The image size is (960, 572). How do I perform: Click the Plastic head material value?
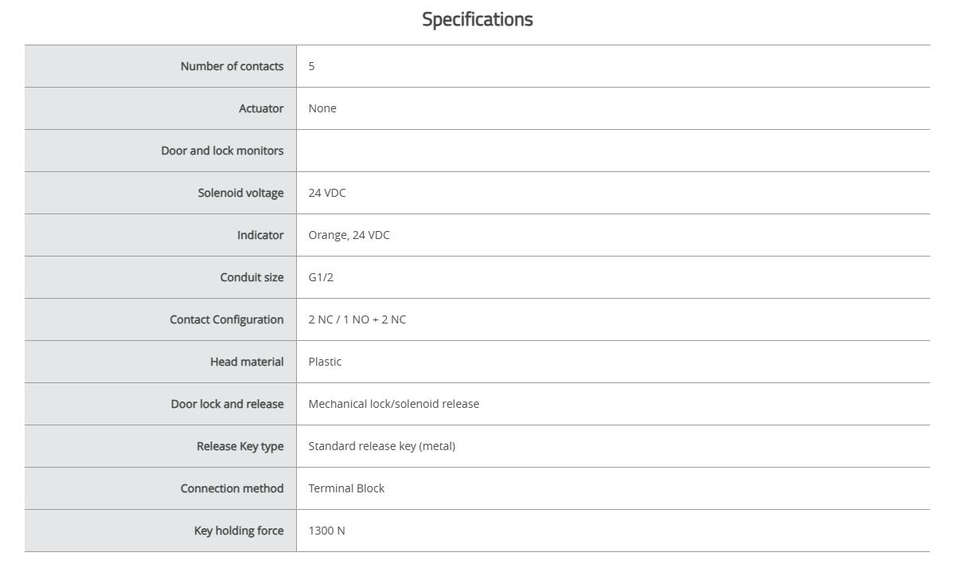(x=325, y=362)
